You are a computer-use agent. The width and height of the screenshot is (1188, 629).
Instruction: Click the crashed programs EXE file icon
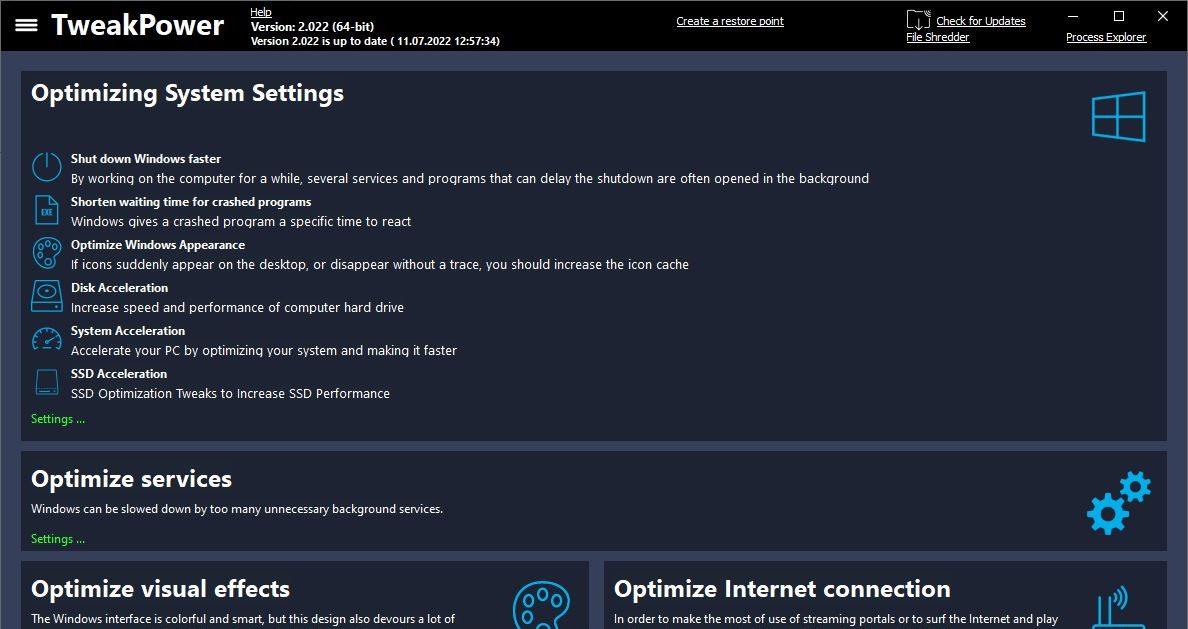(46, 210)
